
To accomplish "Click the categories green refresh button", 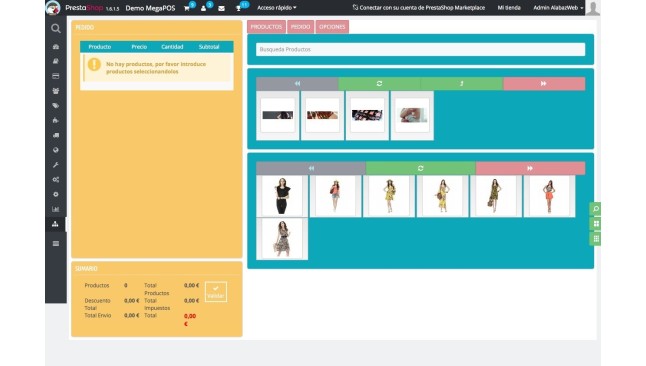I will (x=379, y=84).
